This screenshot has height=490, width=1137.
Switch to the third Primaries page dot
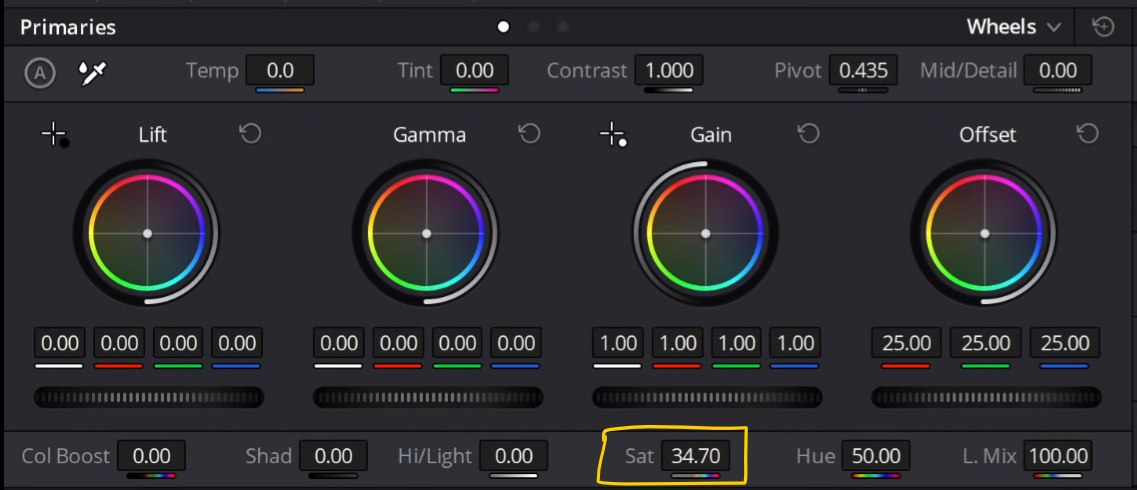click(x=563, y=28)
